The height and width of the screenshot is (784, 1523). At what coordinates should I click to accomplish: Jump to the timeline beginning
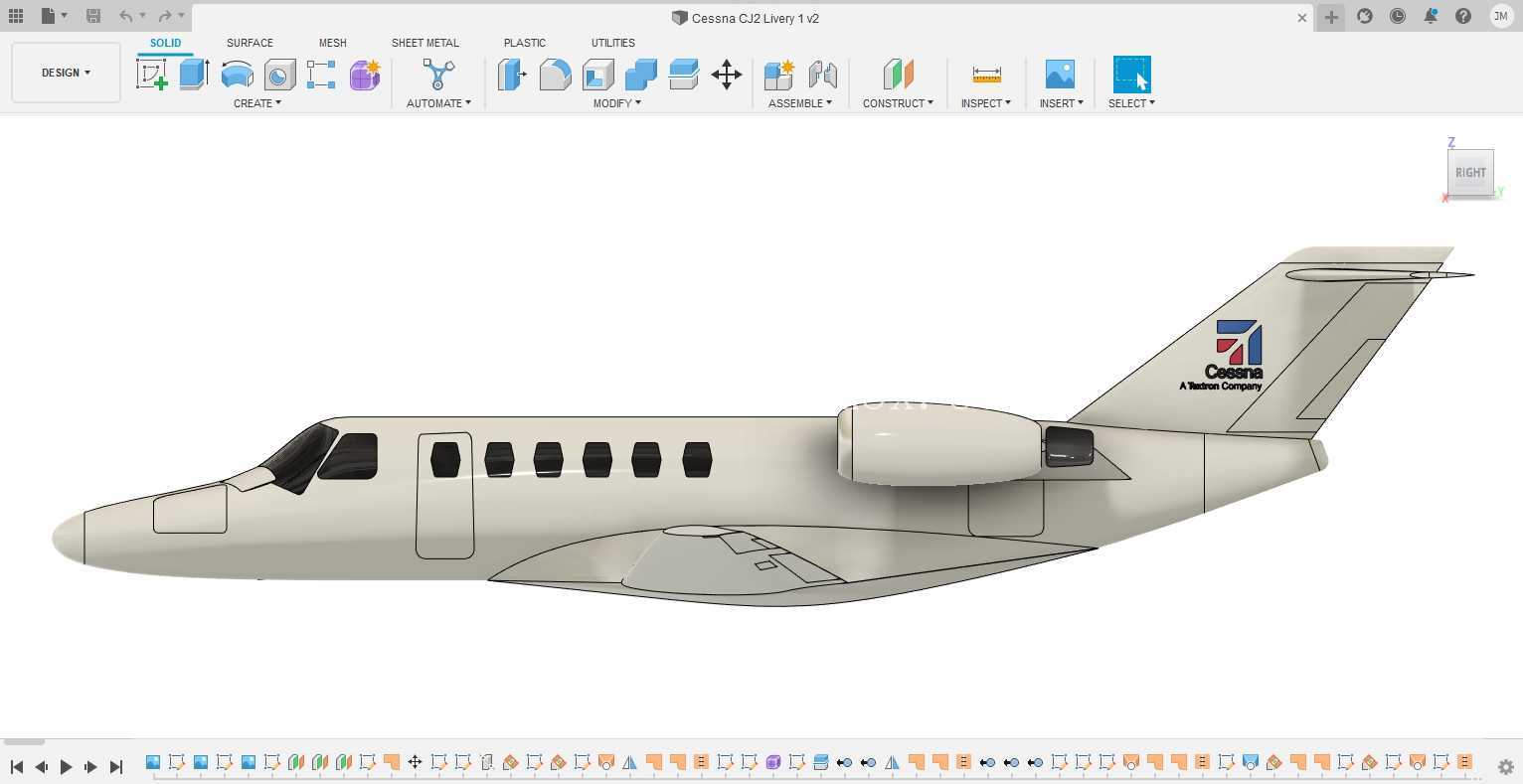(x=17, y=767)
